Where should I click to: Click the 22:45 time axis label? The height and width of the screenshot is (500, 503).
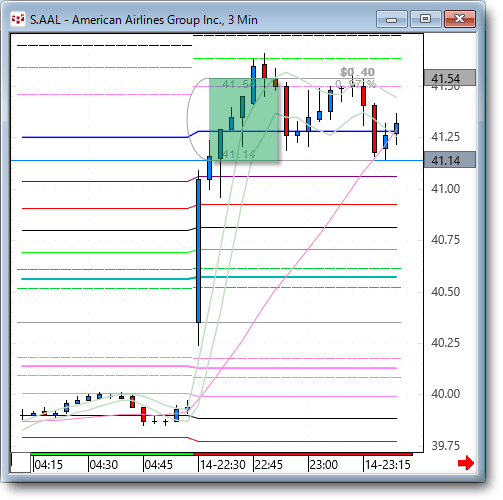click(x=268, y=464)
